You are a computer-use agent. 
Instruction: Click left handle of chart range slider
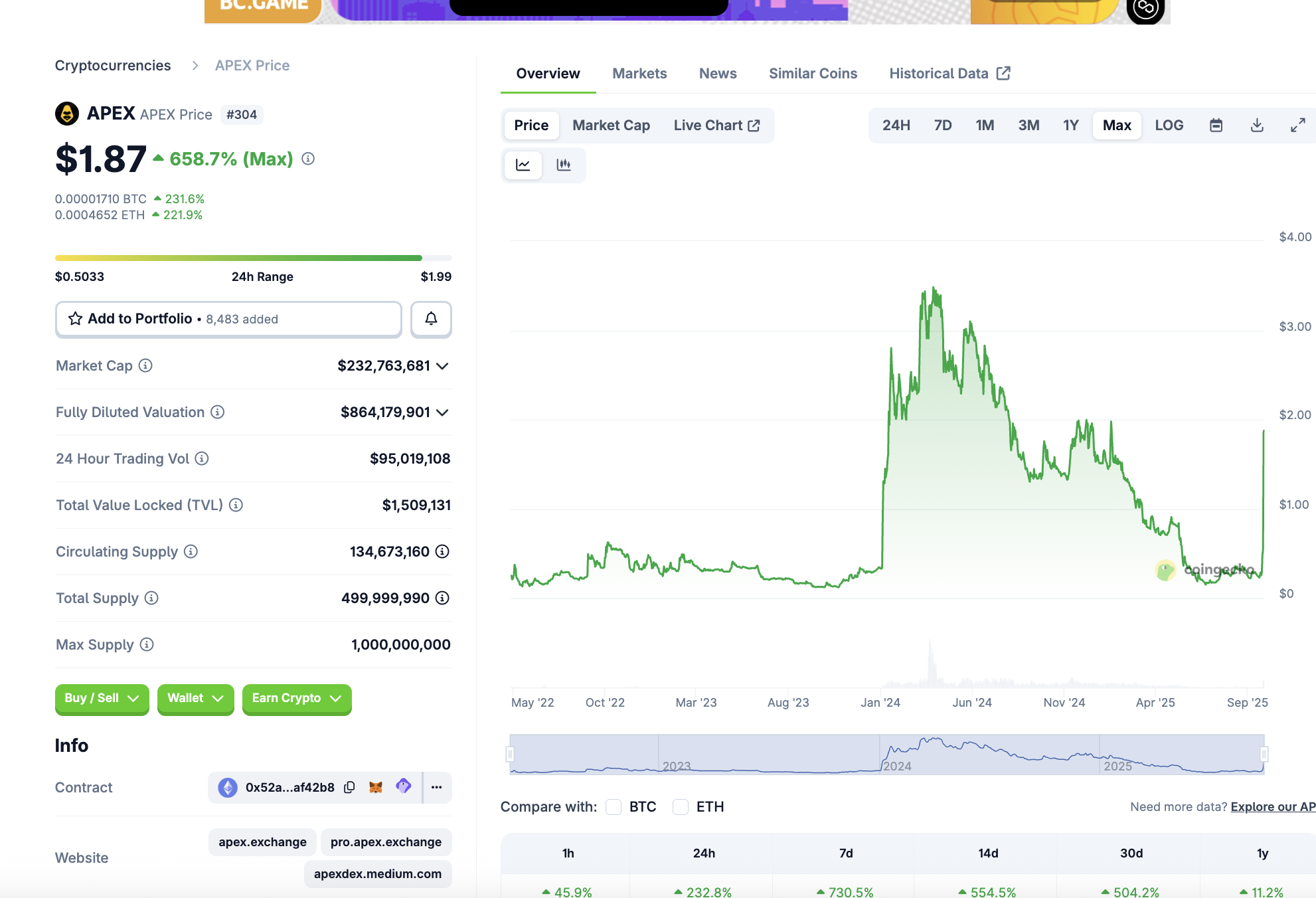click(x=510, y=755)
